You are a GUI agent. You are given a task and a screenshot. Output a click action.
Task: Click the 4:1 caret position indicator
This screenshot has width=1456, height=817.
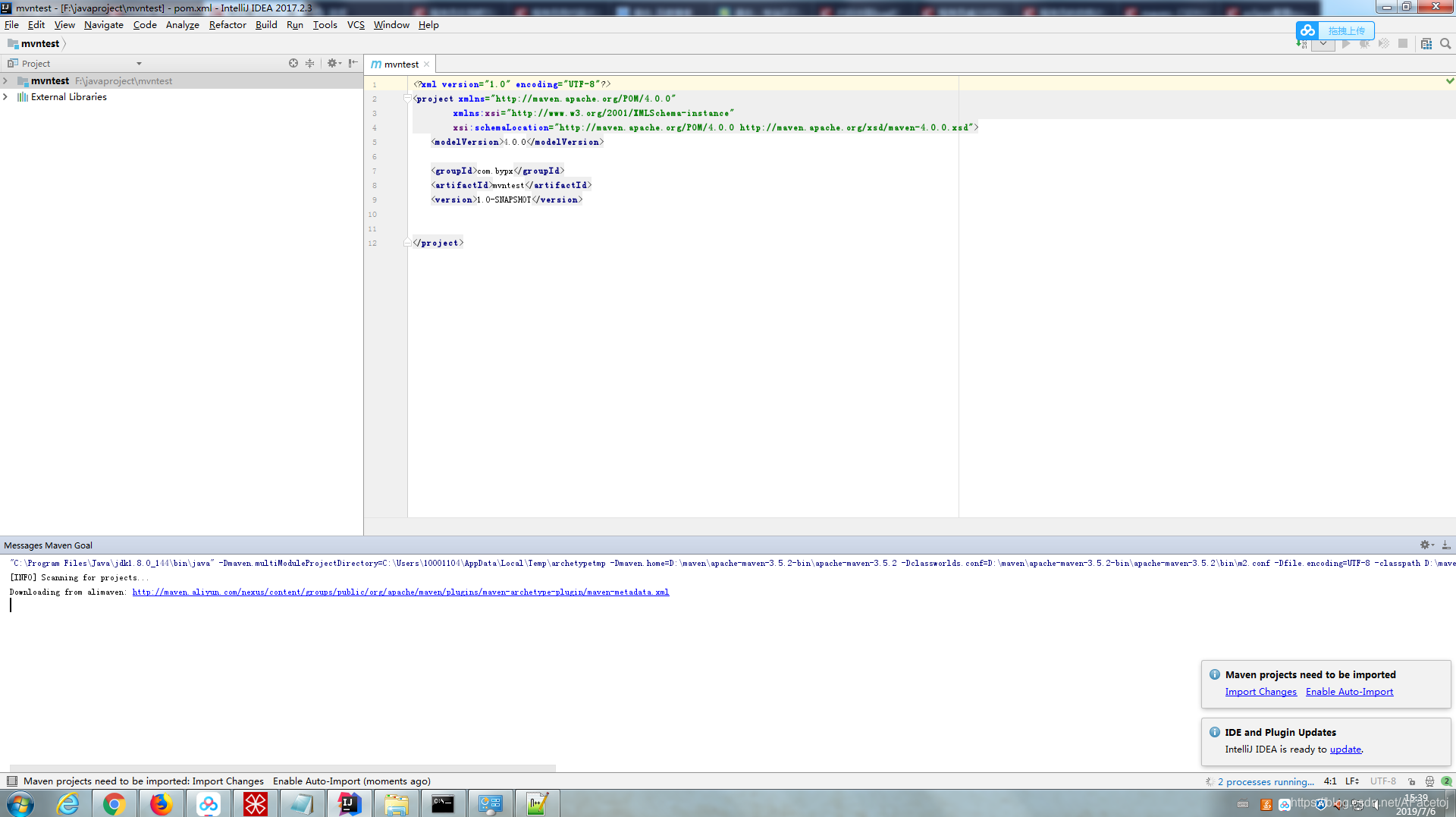1330,781
